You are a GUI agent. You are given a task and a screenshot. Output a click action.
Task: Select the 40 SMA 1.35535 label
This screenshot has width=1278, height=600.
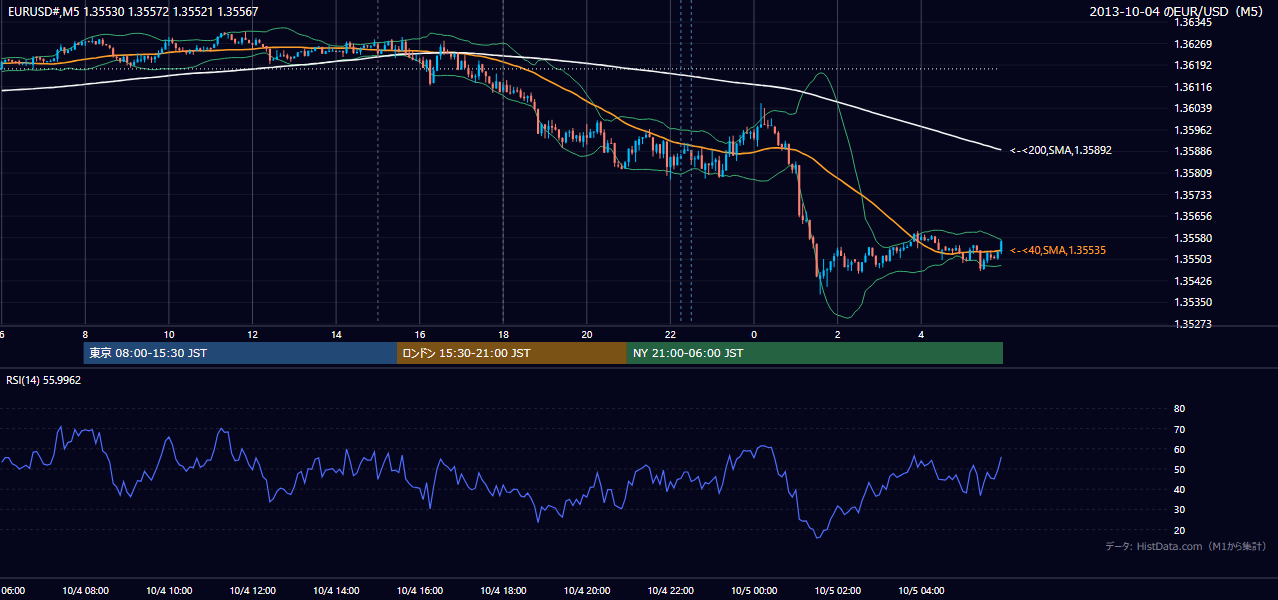[1058, 250]
